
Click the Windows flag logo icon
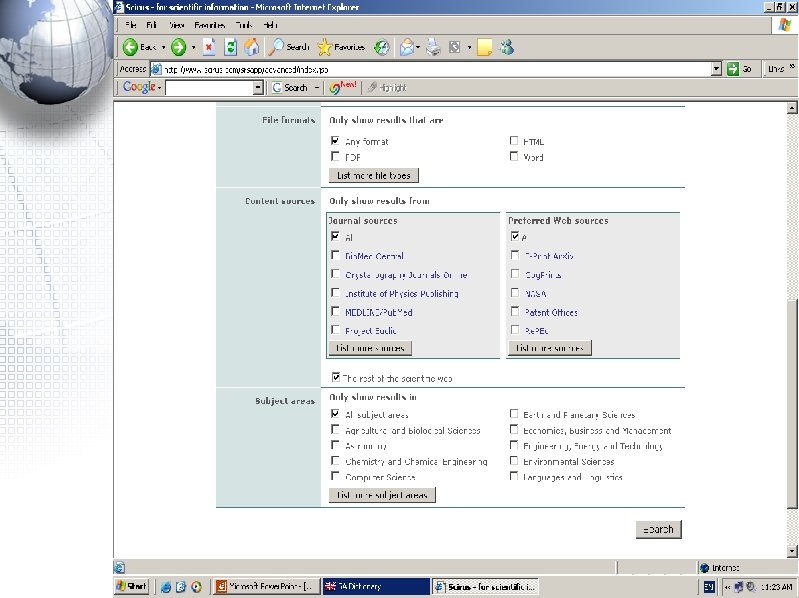point(785,25)
